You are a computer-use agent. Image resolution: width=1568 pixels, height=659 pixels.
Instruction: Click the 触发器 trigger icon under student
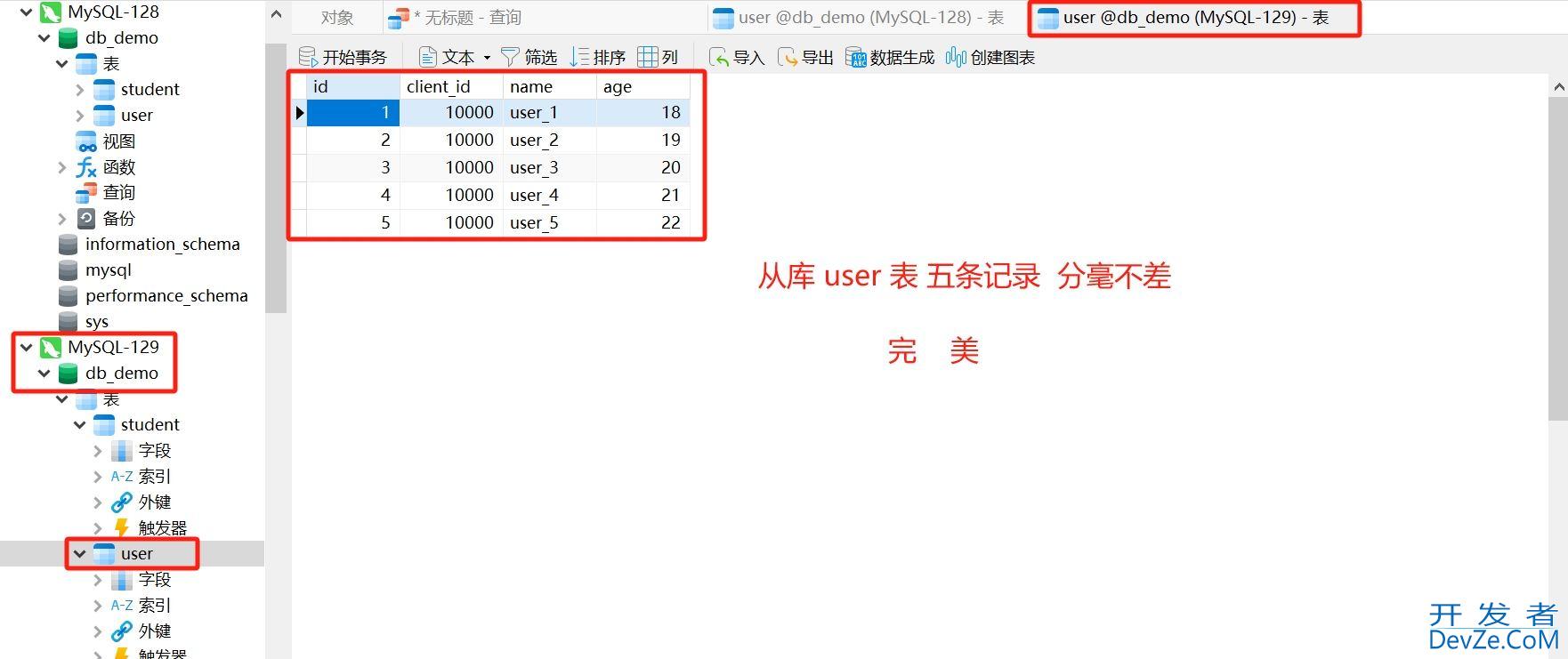pos(122,528)
